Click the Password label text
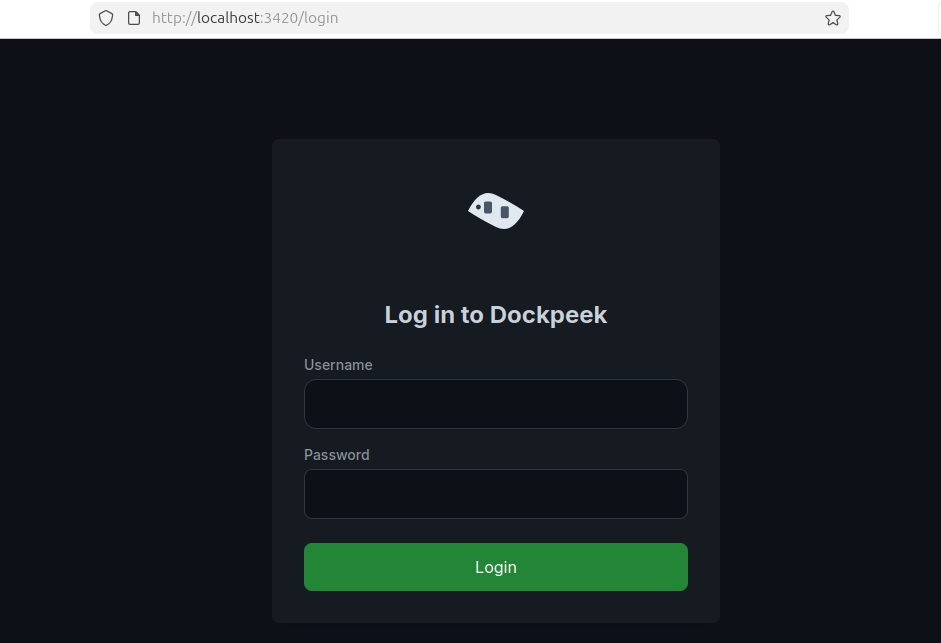The height and width of the screenshot is (643, 941). tap(336, 455)
